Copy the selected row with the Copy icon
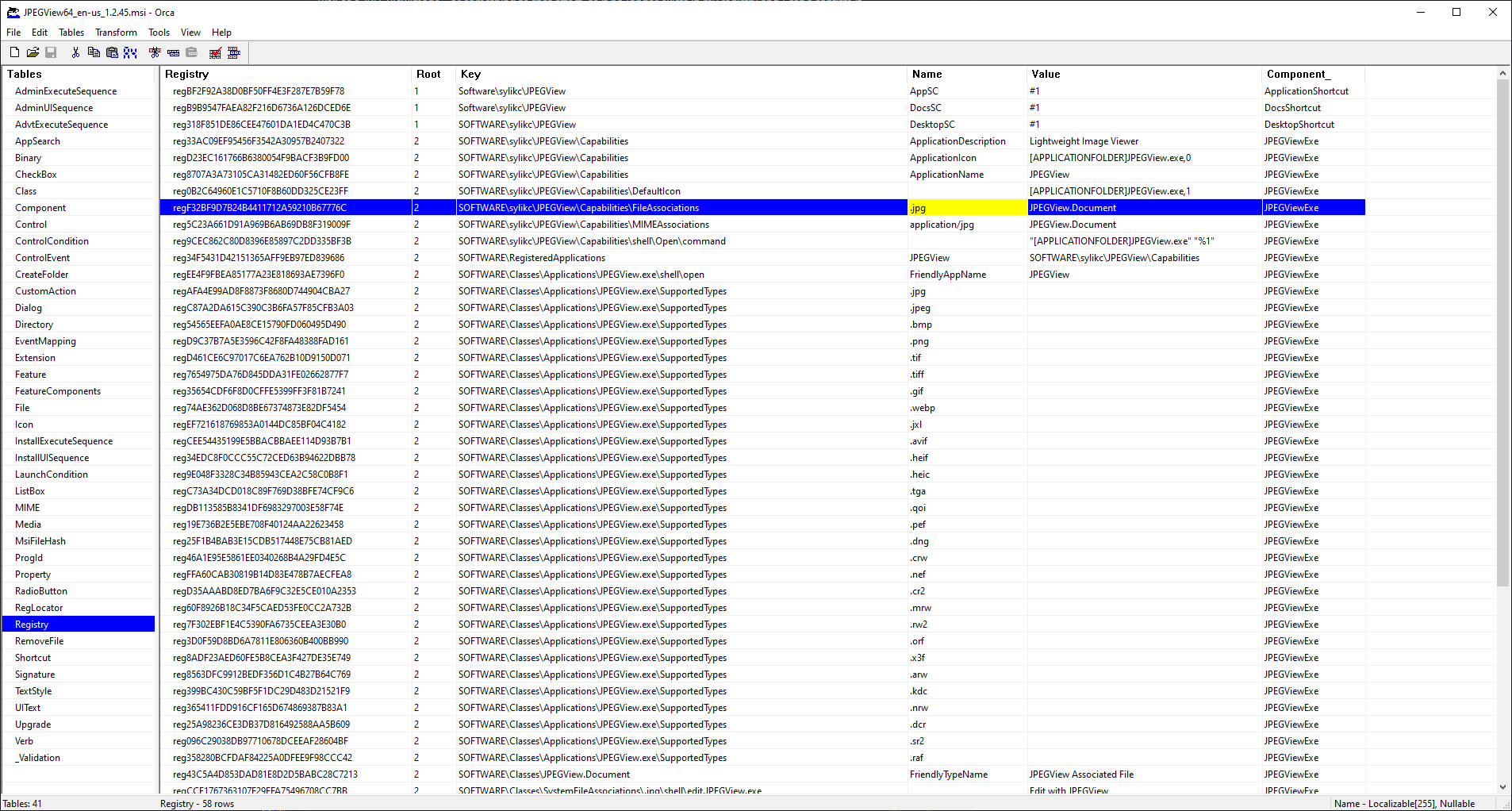Screen dimensions: 1512x811 pos(94,52)
